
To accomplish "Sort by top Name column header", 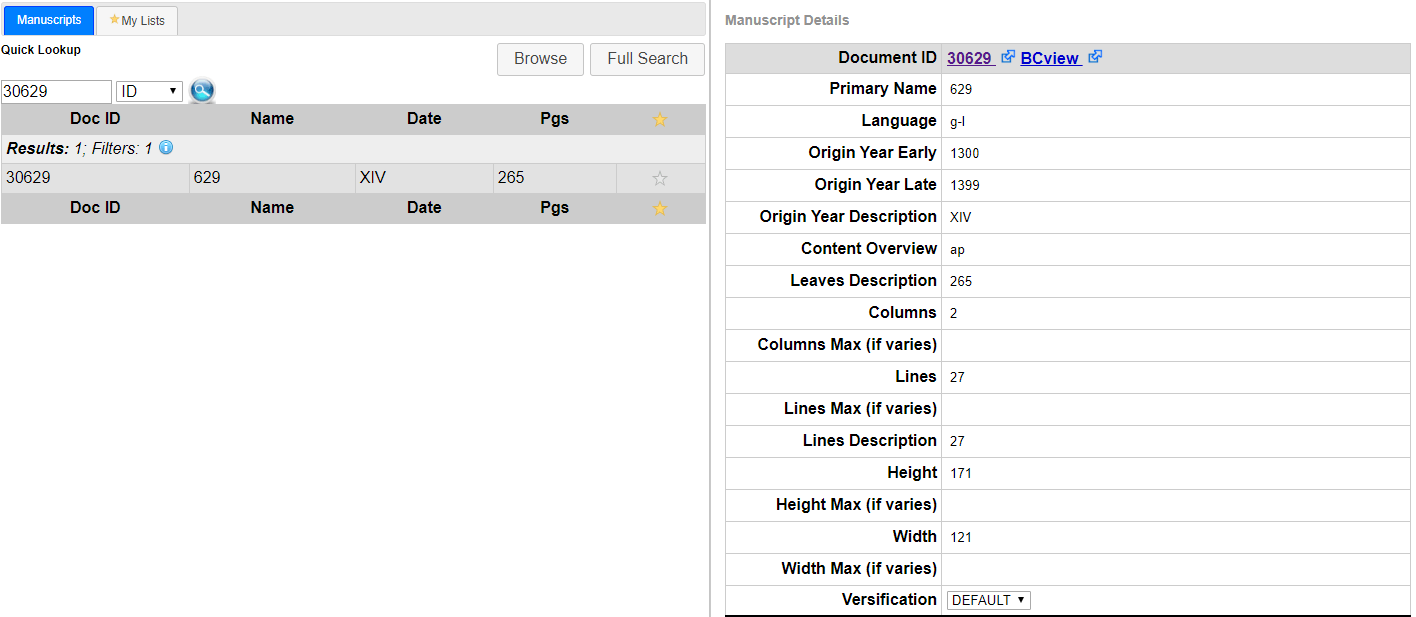I will (x=272, y=119).
